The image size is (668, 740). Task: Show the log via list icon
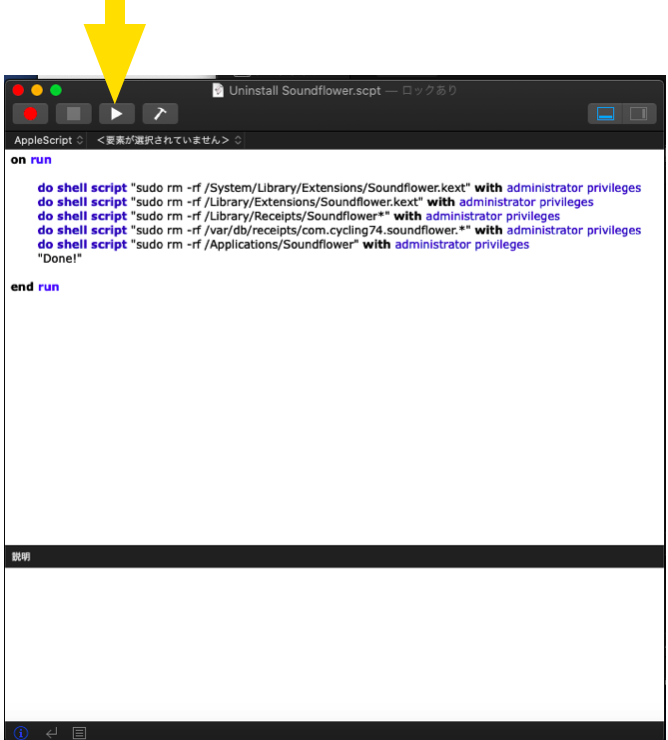tap(79, 733)
